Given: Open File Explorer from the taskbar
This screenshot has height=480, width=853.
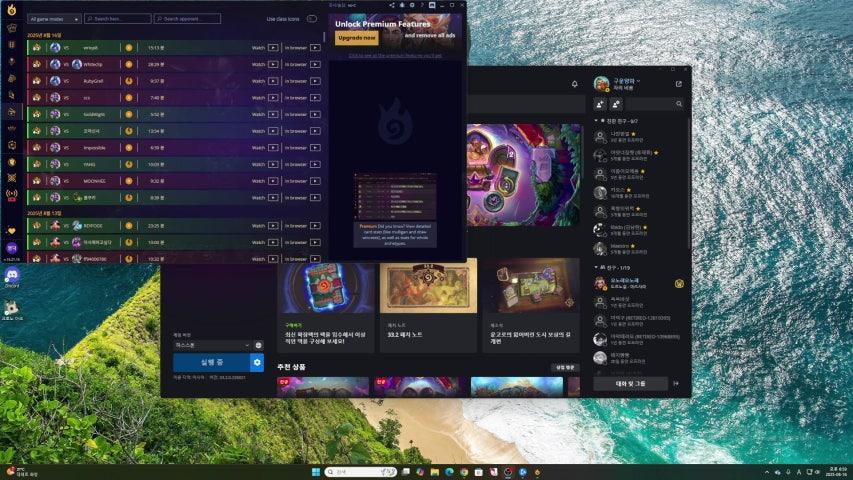Looking at the screenshot, I should tap(435, 472).
